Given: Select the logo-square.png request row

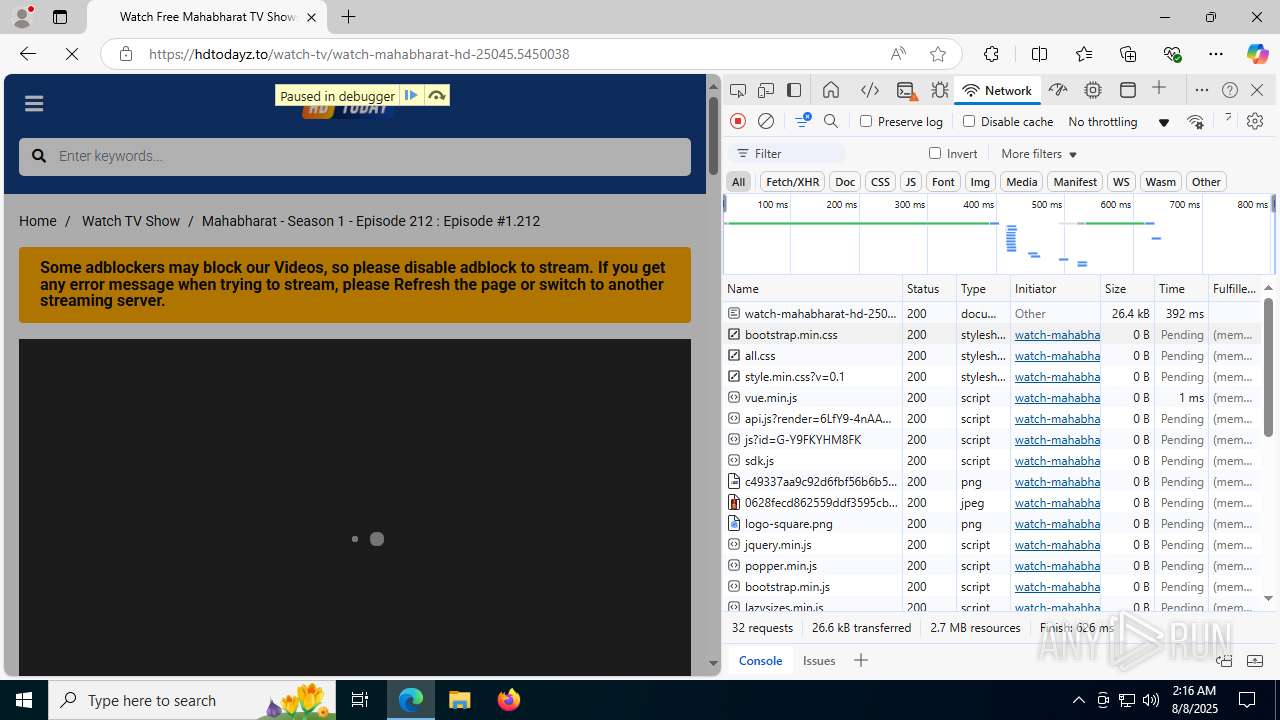Looking at the screenshot, I should pos(992,523).
